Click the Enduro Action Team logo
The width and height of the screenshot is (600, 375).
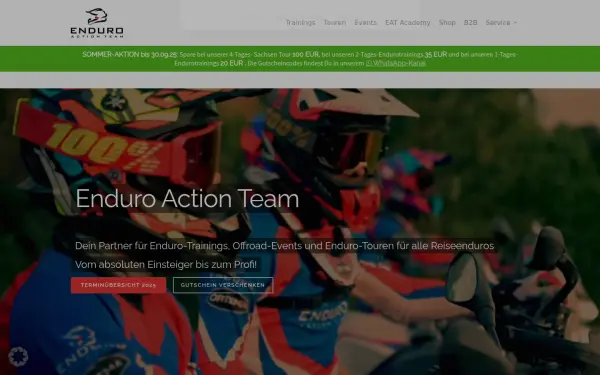tap(97, 23)
